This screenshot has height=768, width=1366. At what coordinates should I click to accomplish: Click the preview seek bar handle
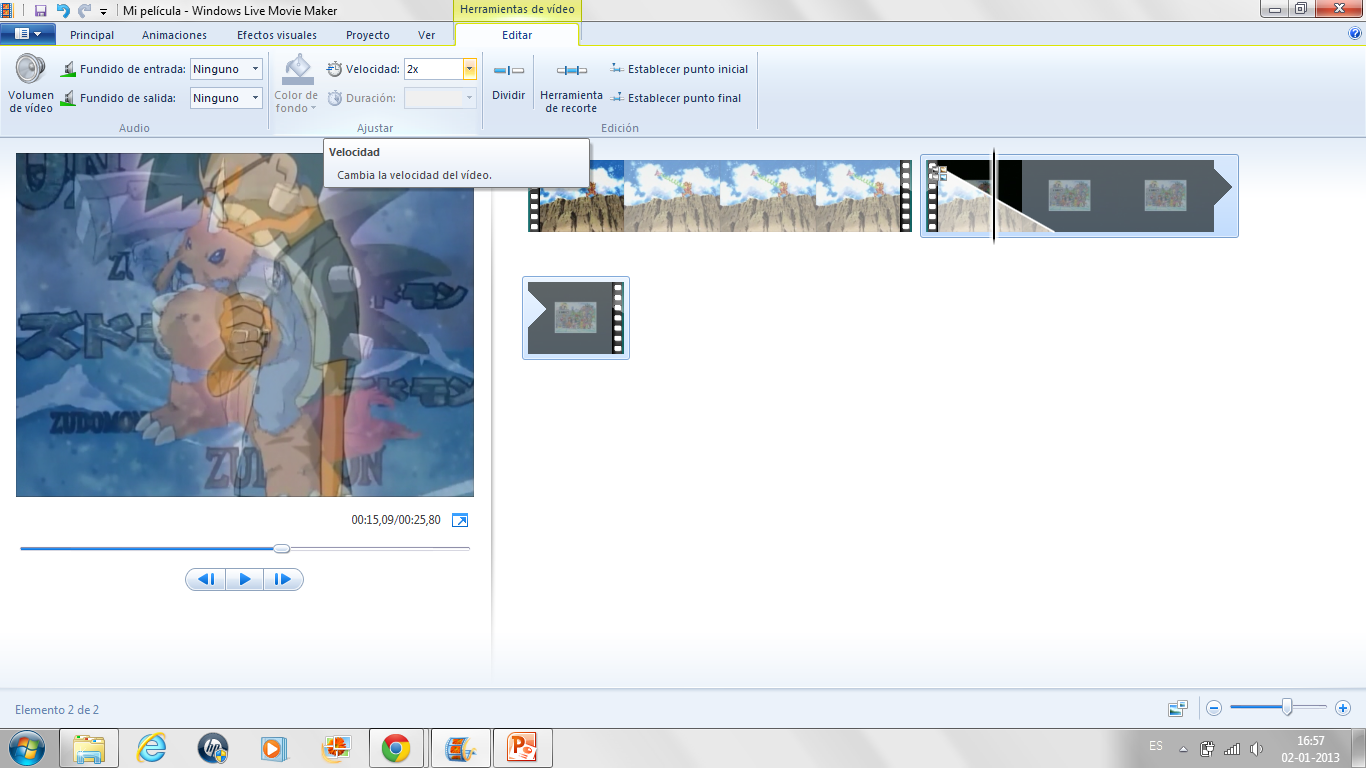(282, 548)
